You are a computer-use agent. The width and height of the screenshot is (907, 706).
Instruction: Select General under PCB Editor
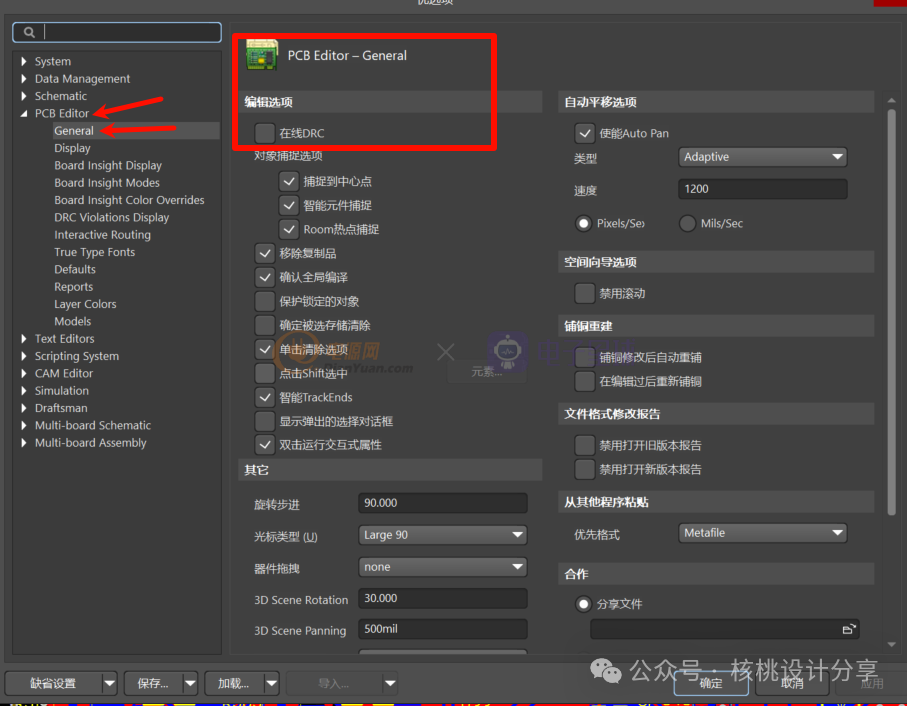tap(74, 131)
